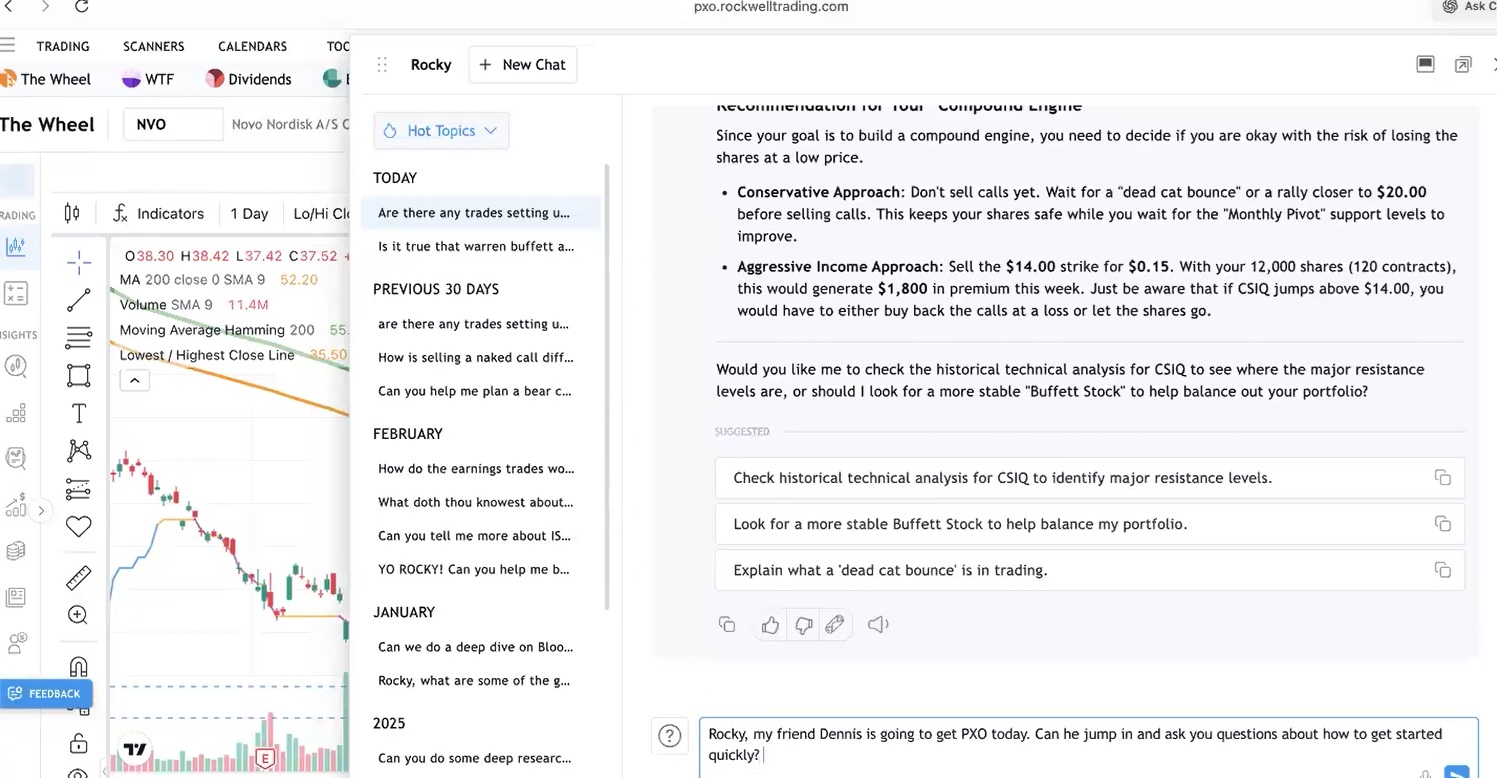Select the ruler measure tool
Screen dimensions: 1497x778
point(79,577)
